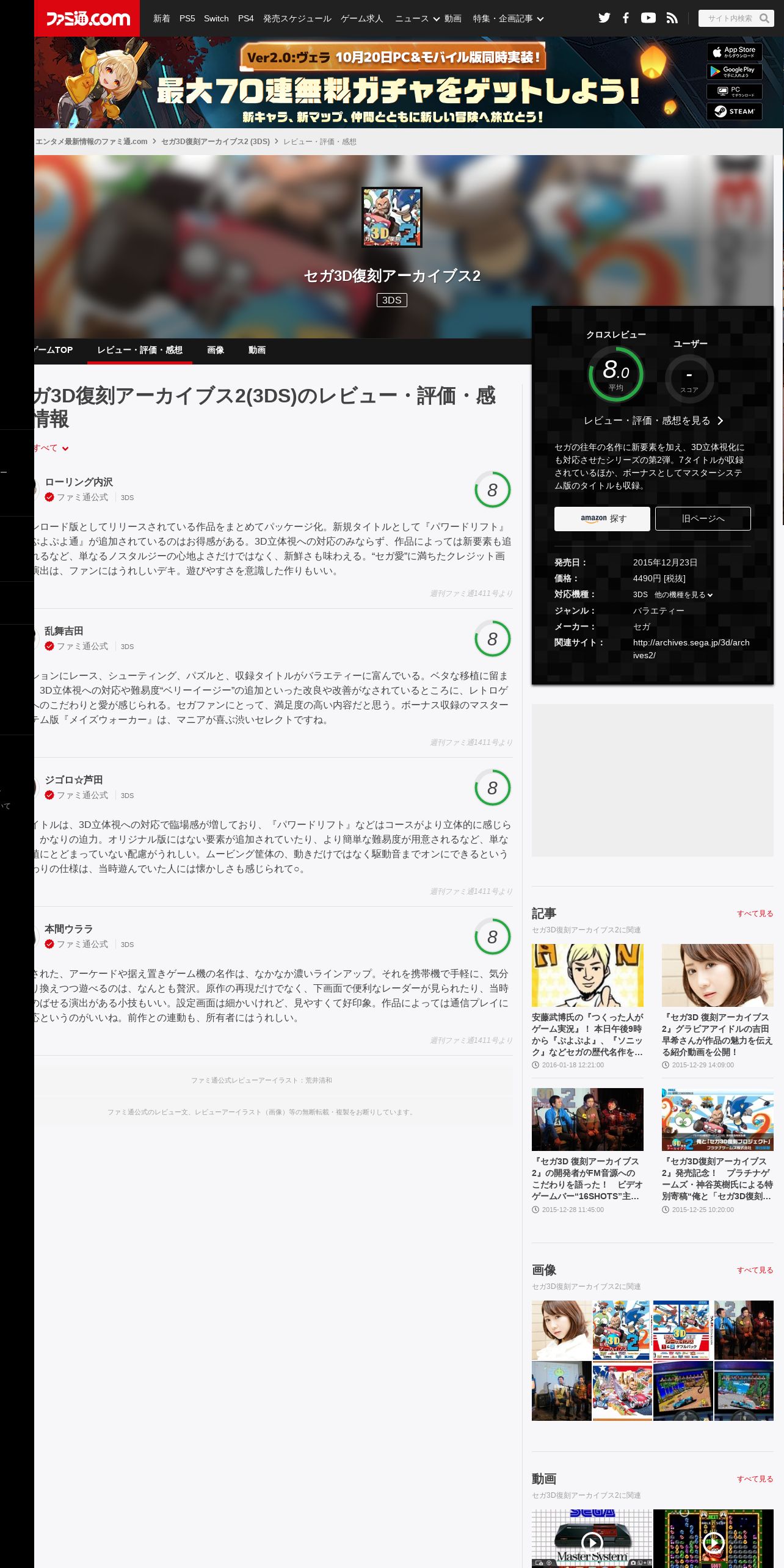Click reviewer name 本間ウララ
Image resolution: width=784 pixels, height=1568 pixels.
point(69,929)
